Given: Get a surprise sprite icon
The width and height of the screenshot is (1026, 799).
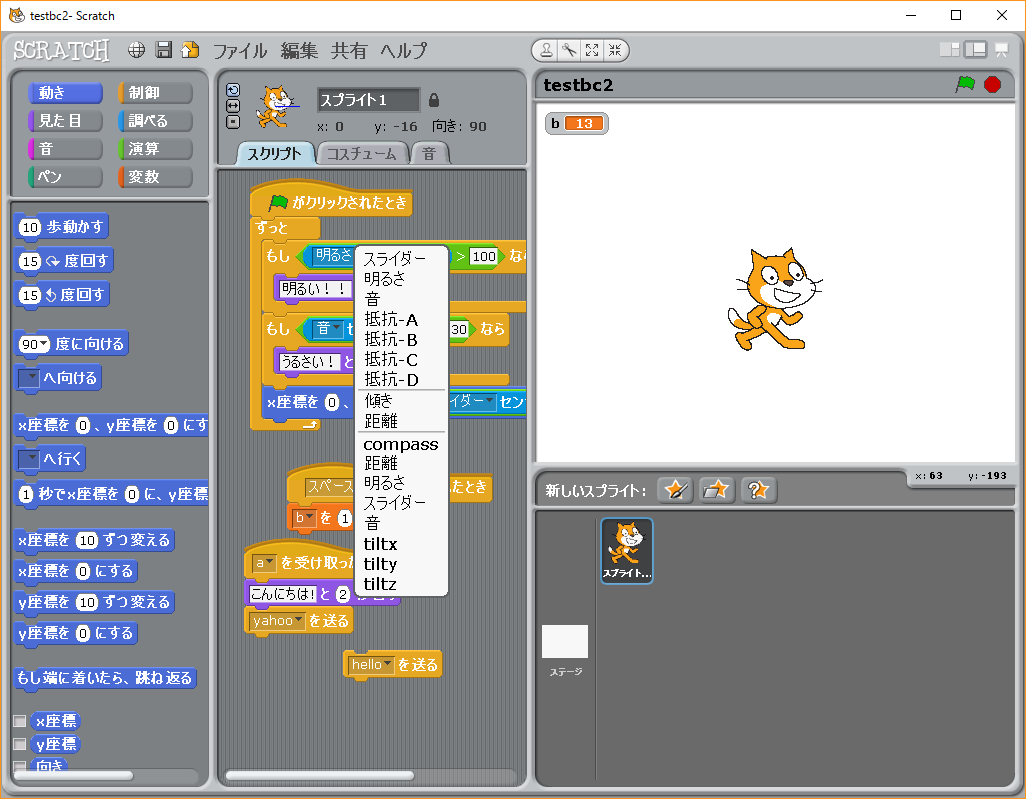Looking at the screenshot, I should [x=758, y=490].
